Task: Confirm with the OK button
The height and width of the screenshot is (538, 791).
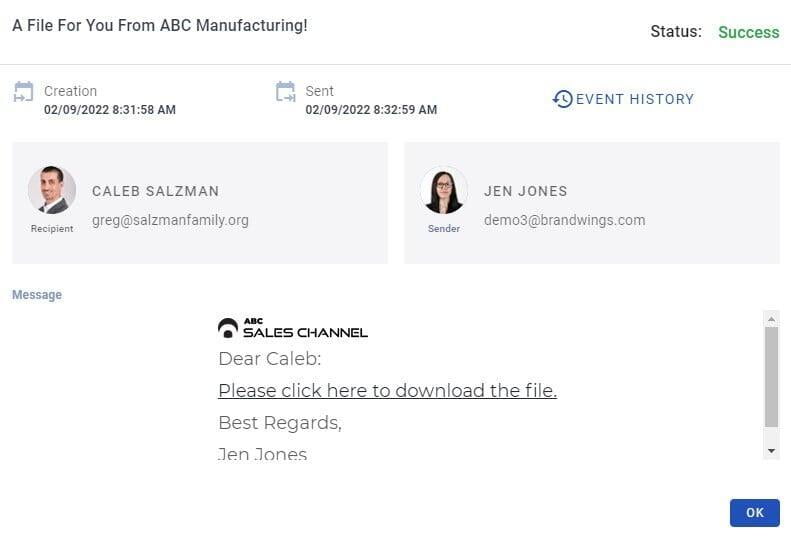Action: click(755, 513)
